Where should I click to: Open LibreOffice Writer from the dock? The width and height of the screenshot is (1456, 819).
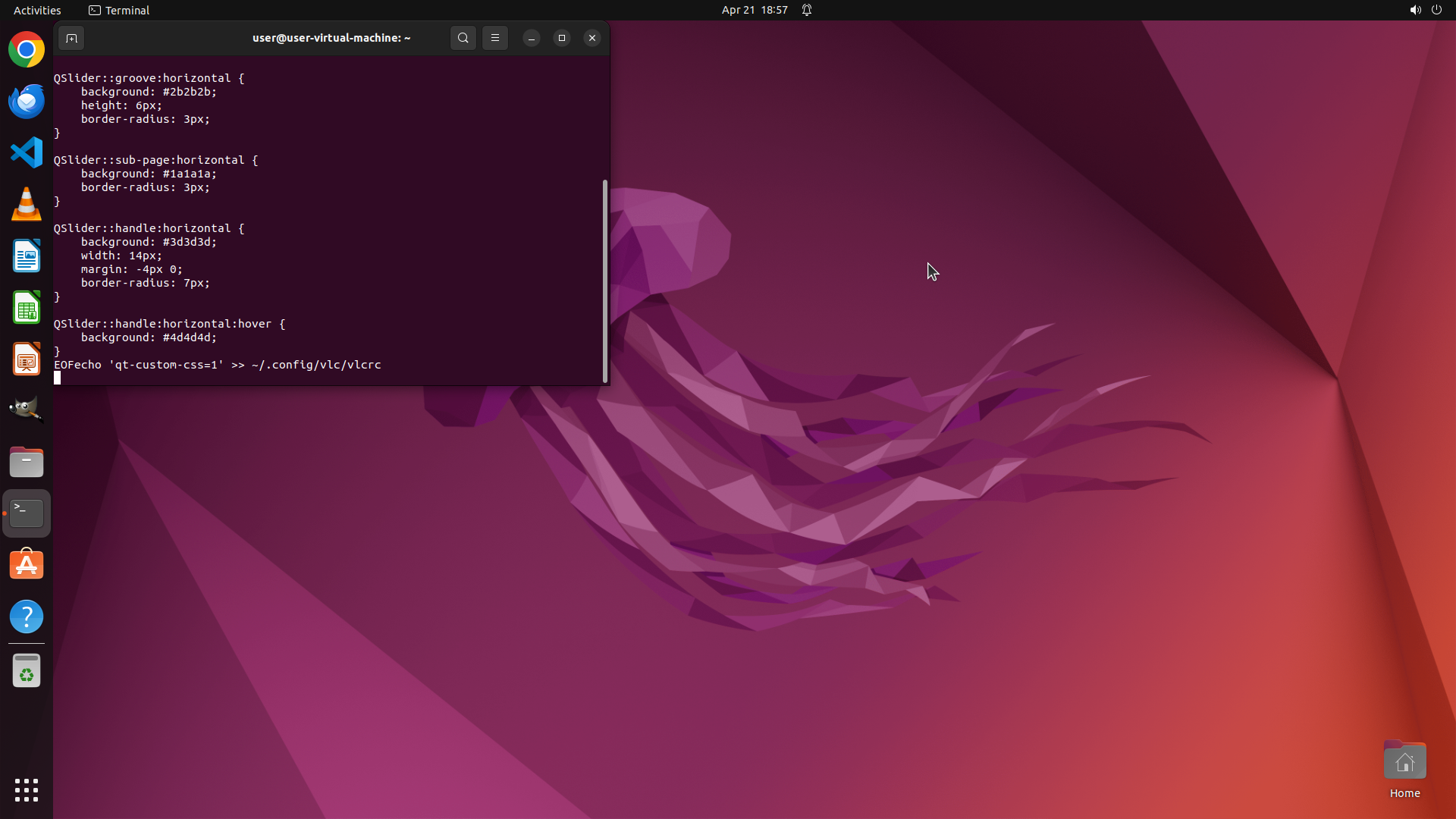27,256
